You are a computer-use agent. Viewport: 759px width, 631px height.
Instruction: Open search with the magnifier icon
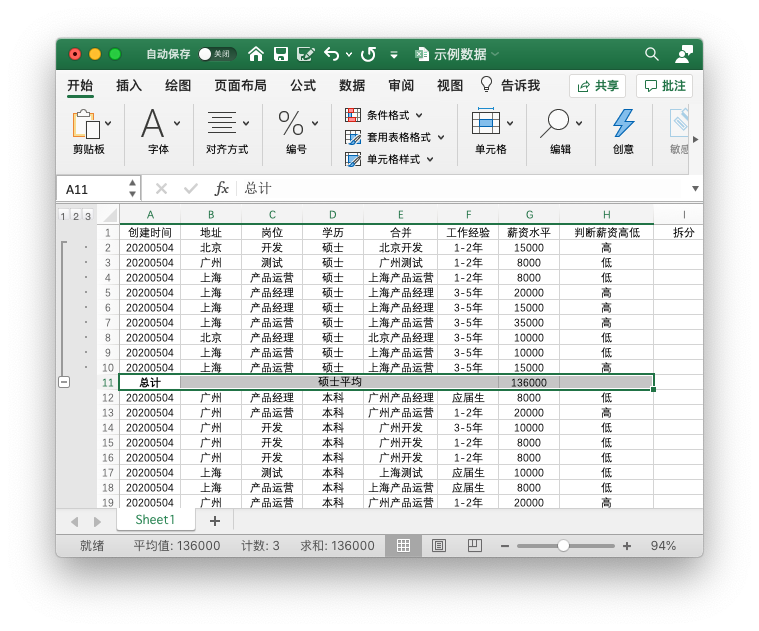click(652, 54)
